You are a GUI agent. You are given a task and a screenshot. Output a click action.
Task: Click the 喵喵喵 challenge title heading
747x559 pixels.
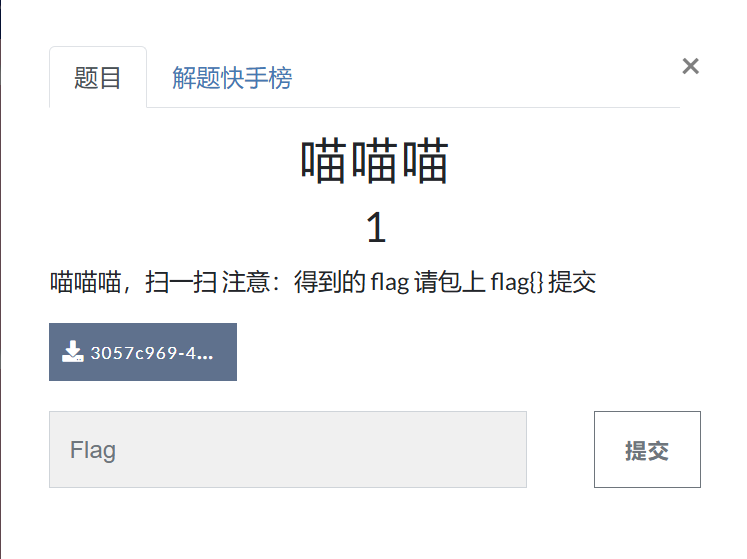click(374, 161)
